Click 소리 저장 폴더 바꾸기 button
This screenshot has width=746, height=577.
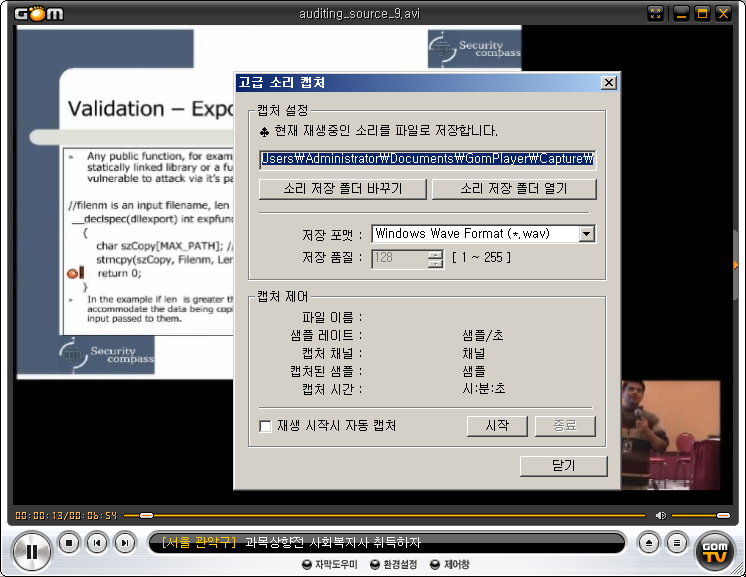(342, 189)
